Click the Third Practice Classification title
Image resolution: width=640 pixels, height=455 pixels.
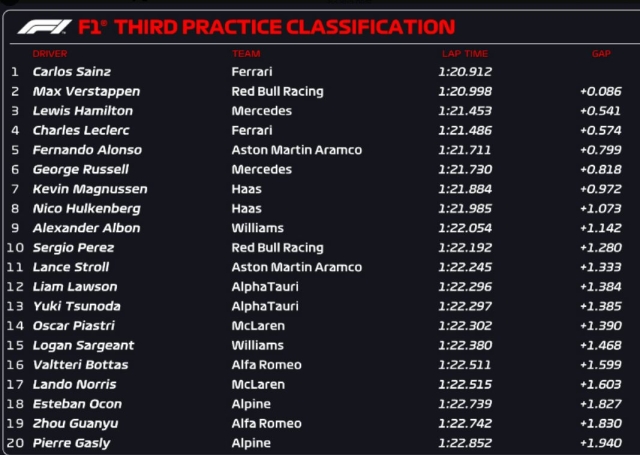[283, 27]
